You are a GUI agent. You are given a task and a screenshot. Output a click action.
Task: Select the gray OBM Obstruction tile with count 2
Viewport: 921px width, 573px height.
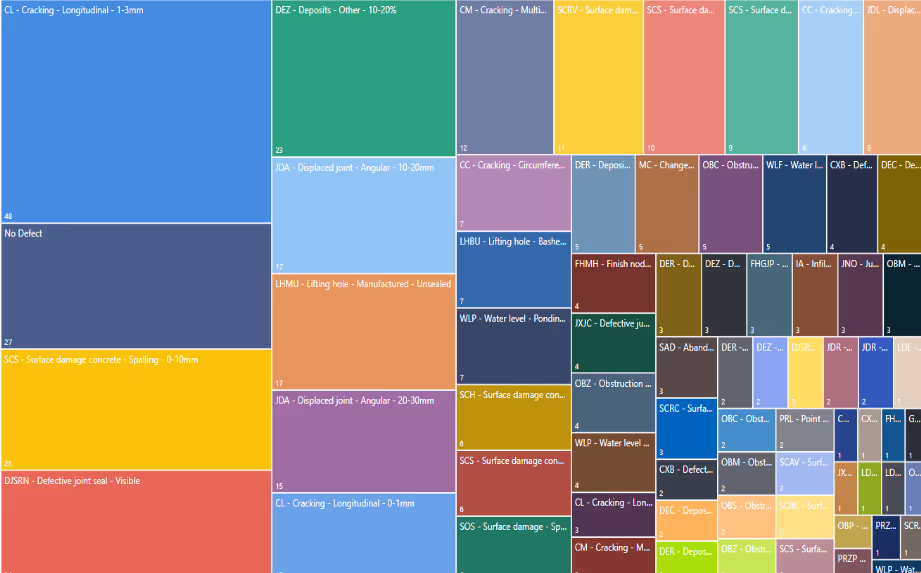coord(747,473)
